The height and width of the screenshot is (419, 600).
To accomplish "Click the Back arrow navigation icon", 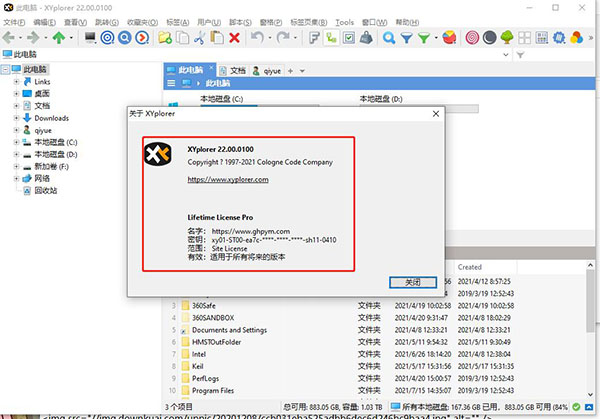I will [x=10, y=38].
